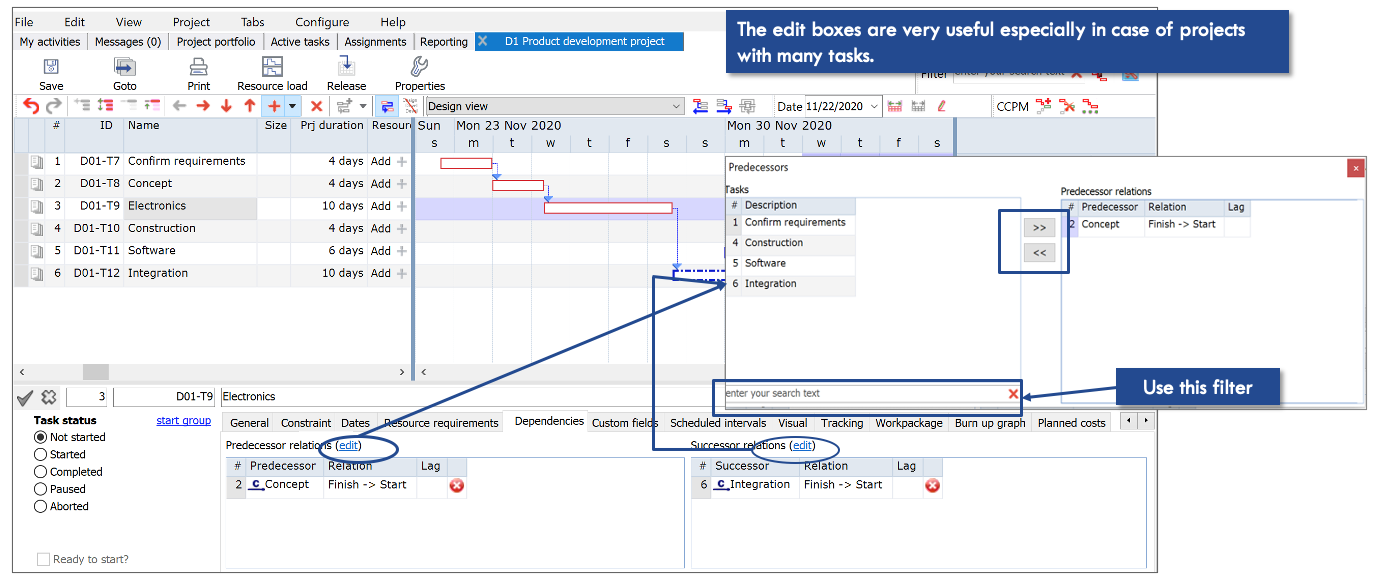Expand the arrow beside the link tasks icon
This screenshot has width=1376, height=586.
pyautogui.click(x=363, y=106)
